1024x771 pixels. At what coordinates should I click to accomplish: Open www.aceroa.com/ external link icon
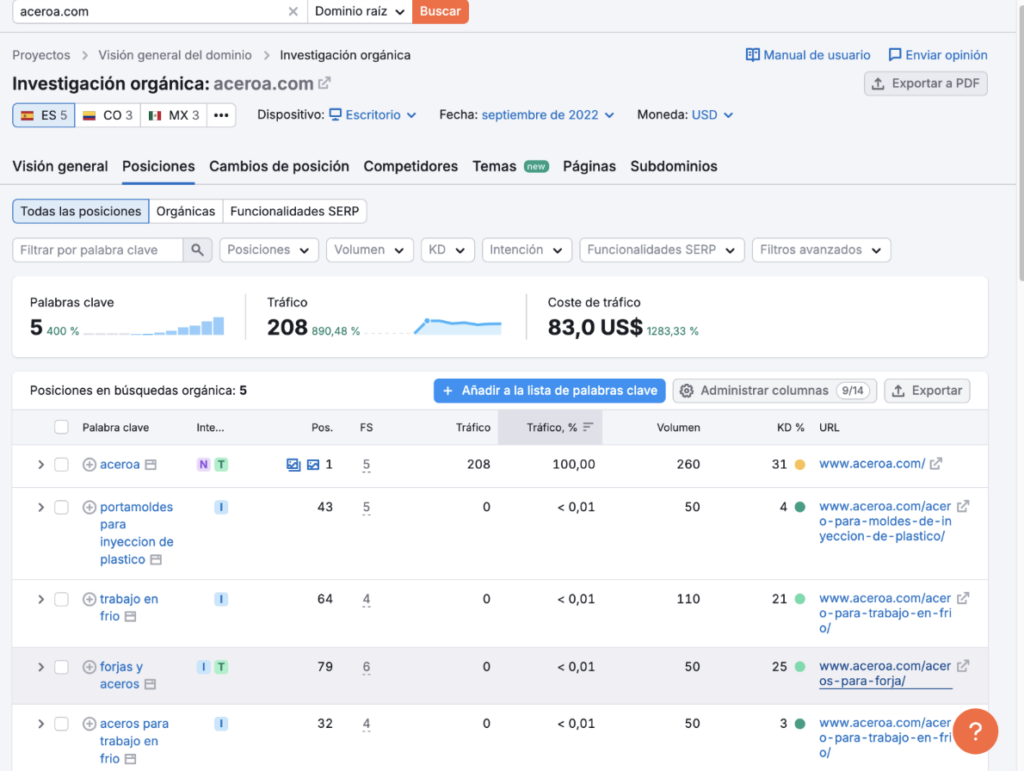coord(936,464)
